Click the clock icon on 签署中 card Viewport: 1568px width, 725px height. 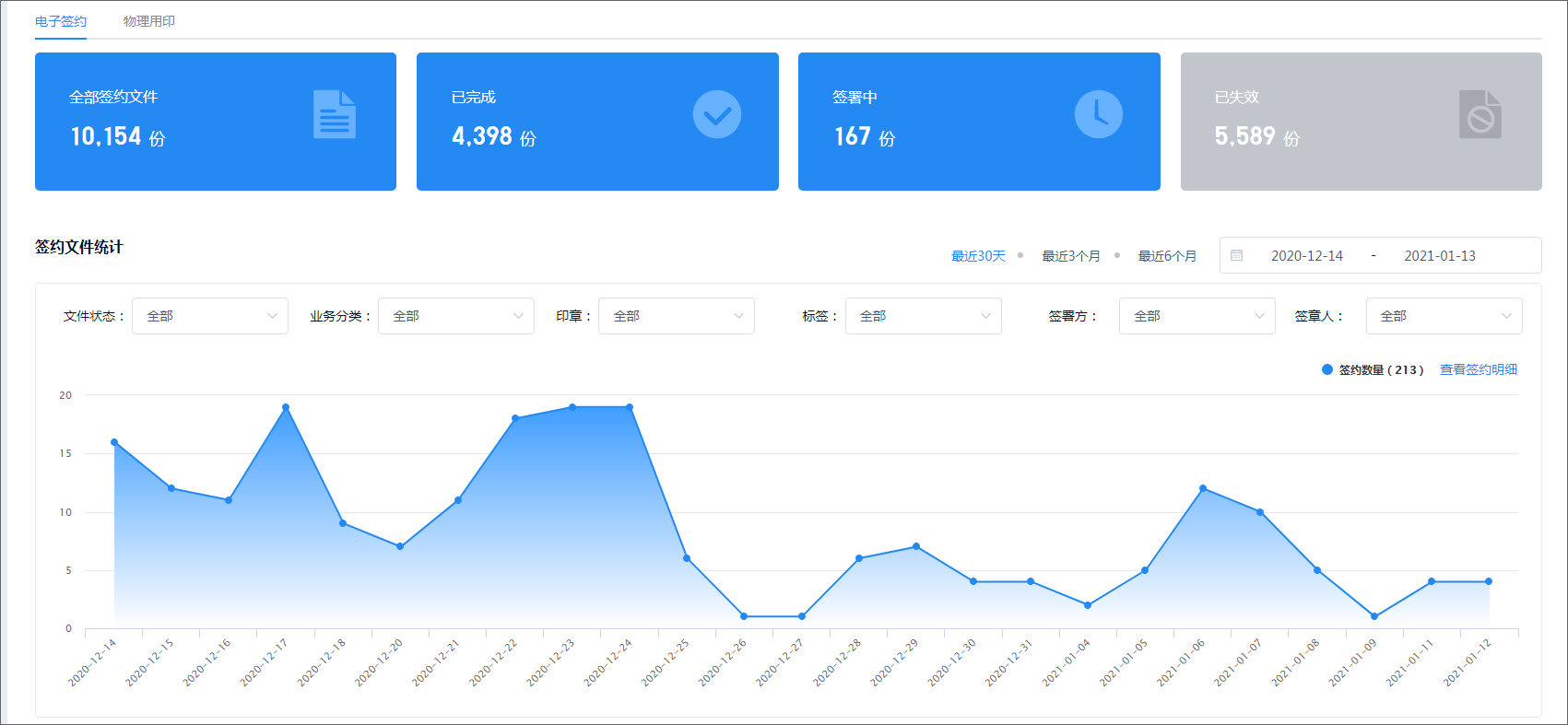coord(1099,114)
